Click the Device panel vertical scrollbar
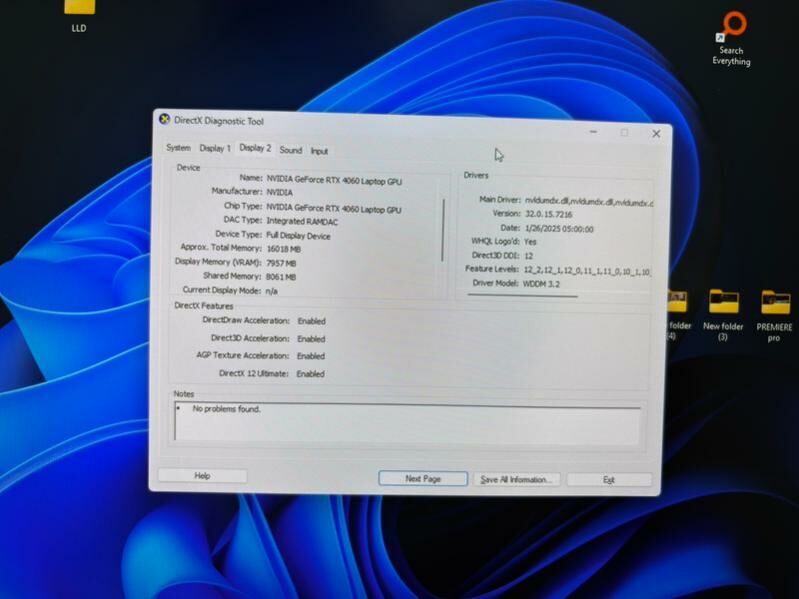Screen dimensions: 799x599 click(x=443, y=230)
